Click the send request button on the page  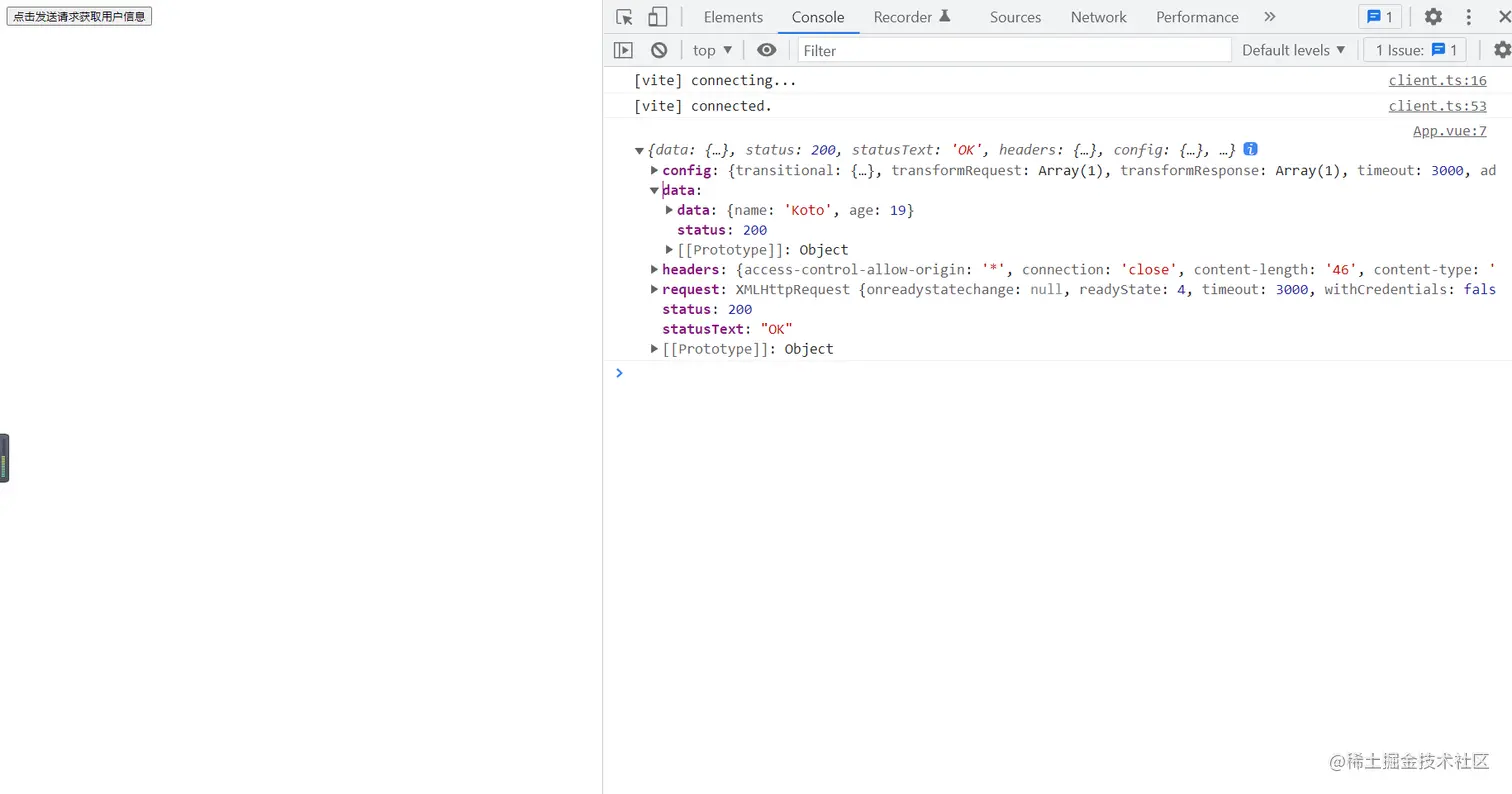(79, 16)
